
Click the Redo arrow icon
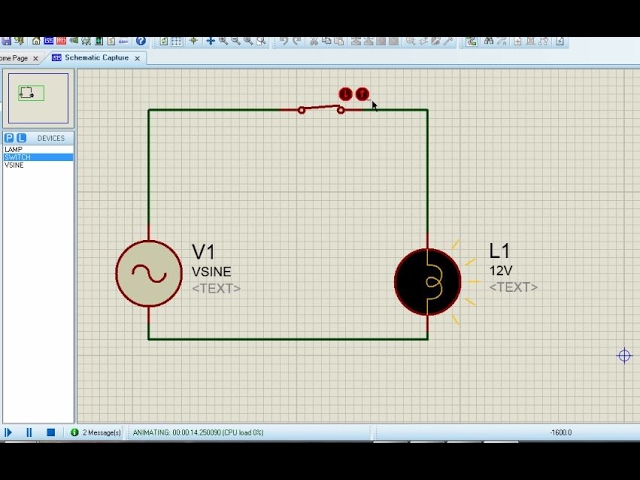tap(297, 41)
